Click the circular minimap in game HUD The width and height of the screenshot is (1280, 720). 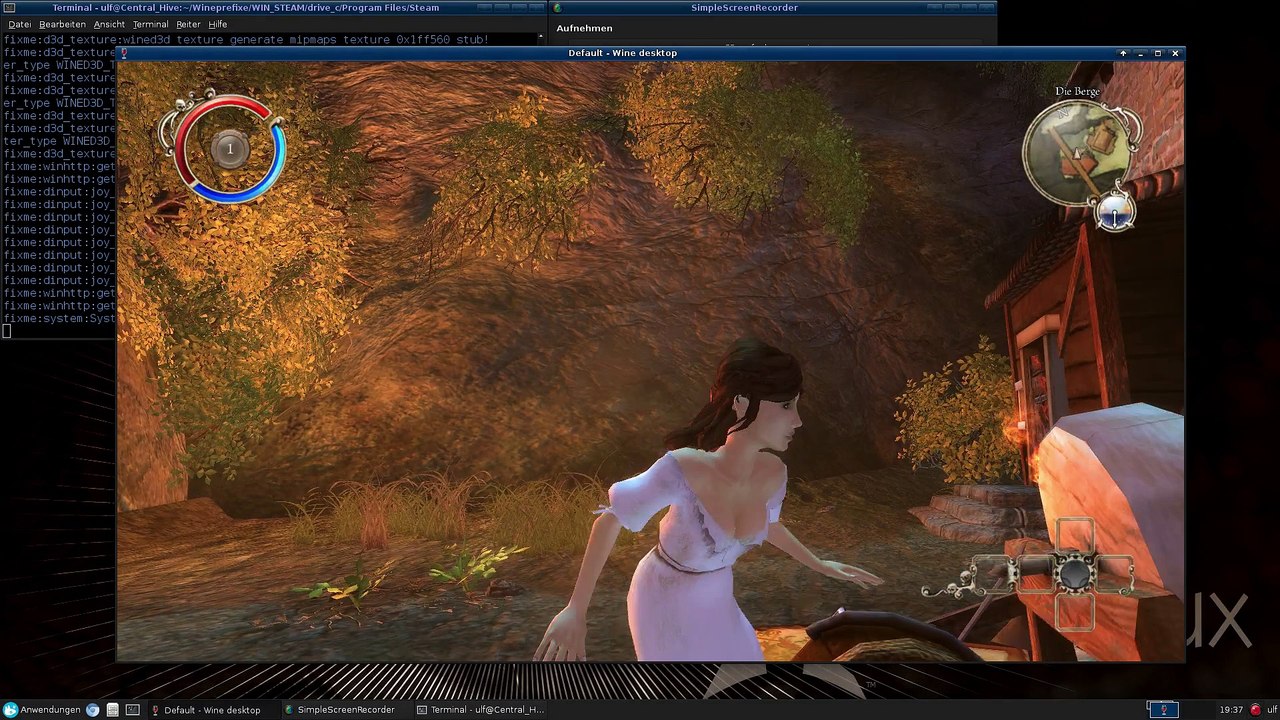1079,151
